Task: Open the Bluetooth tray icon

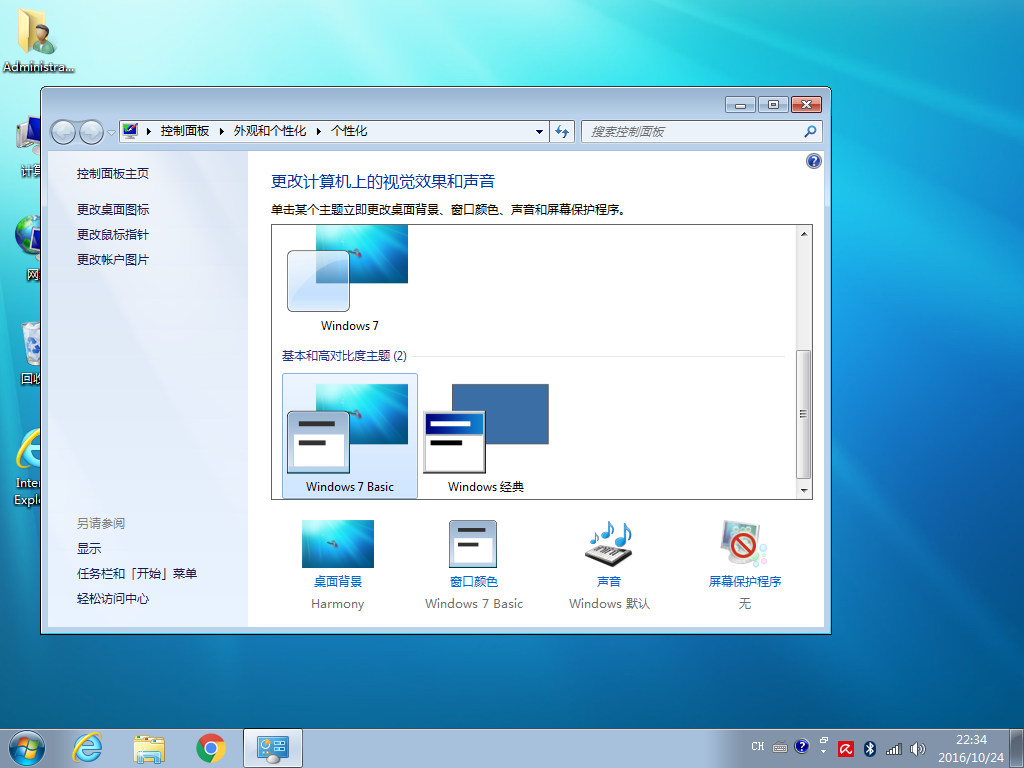Action: click(x=870, y=748)
